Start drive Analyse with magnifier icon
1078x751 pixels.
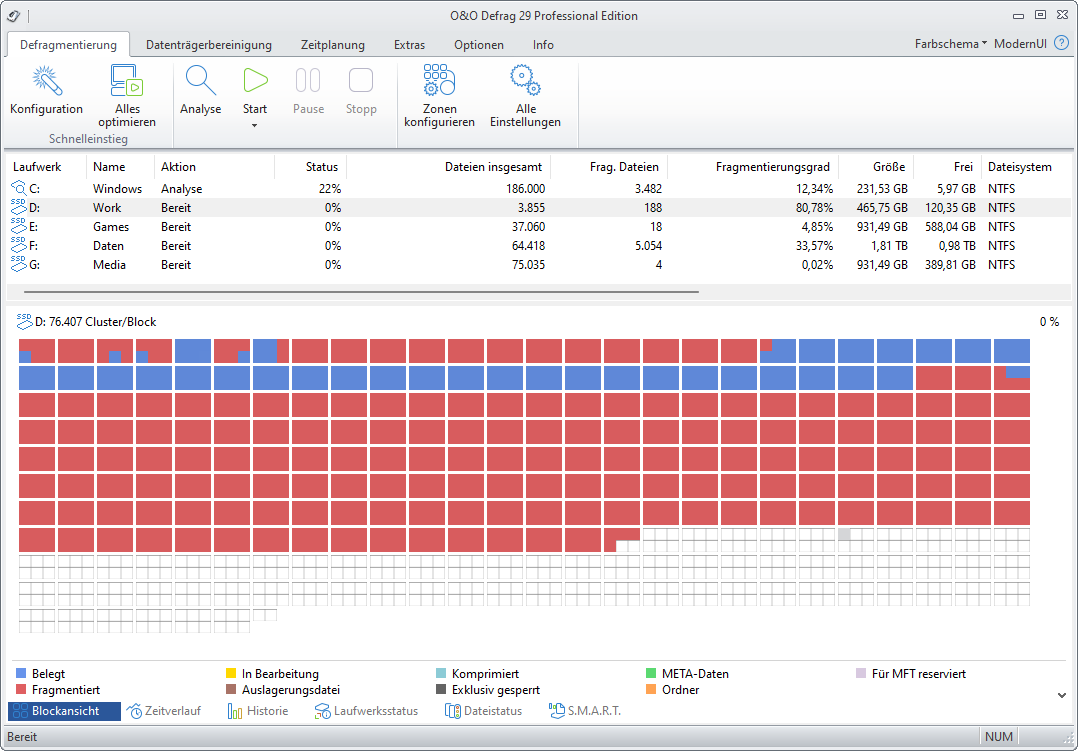coord(200,82)
